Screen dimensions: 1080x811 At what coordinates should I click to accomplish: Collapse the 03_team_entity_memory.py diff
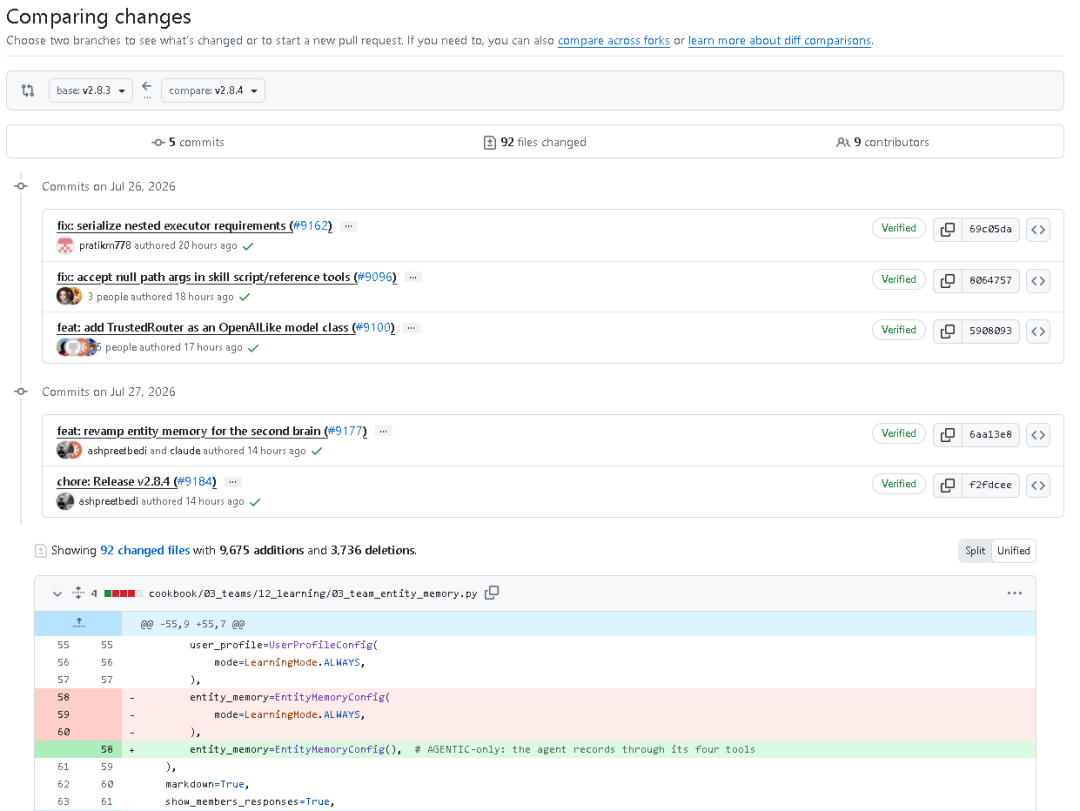point(57,593)
